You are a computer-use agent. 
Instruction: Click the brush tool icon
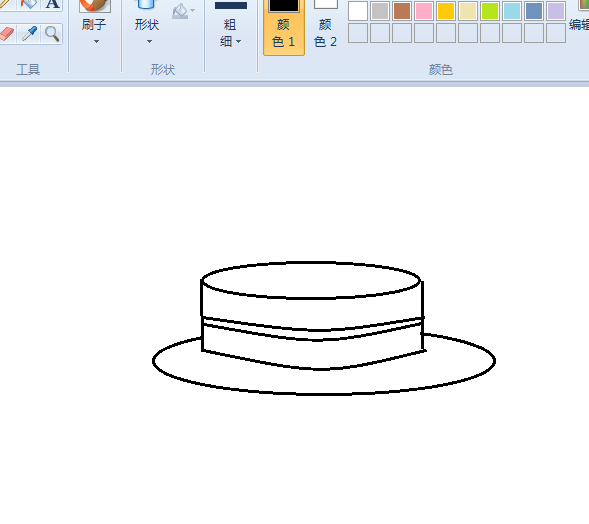95,6
